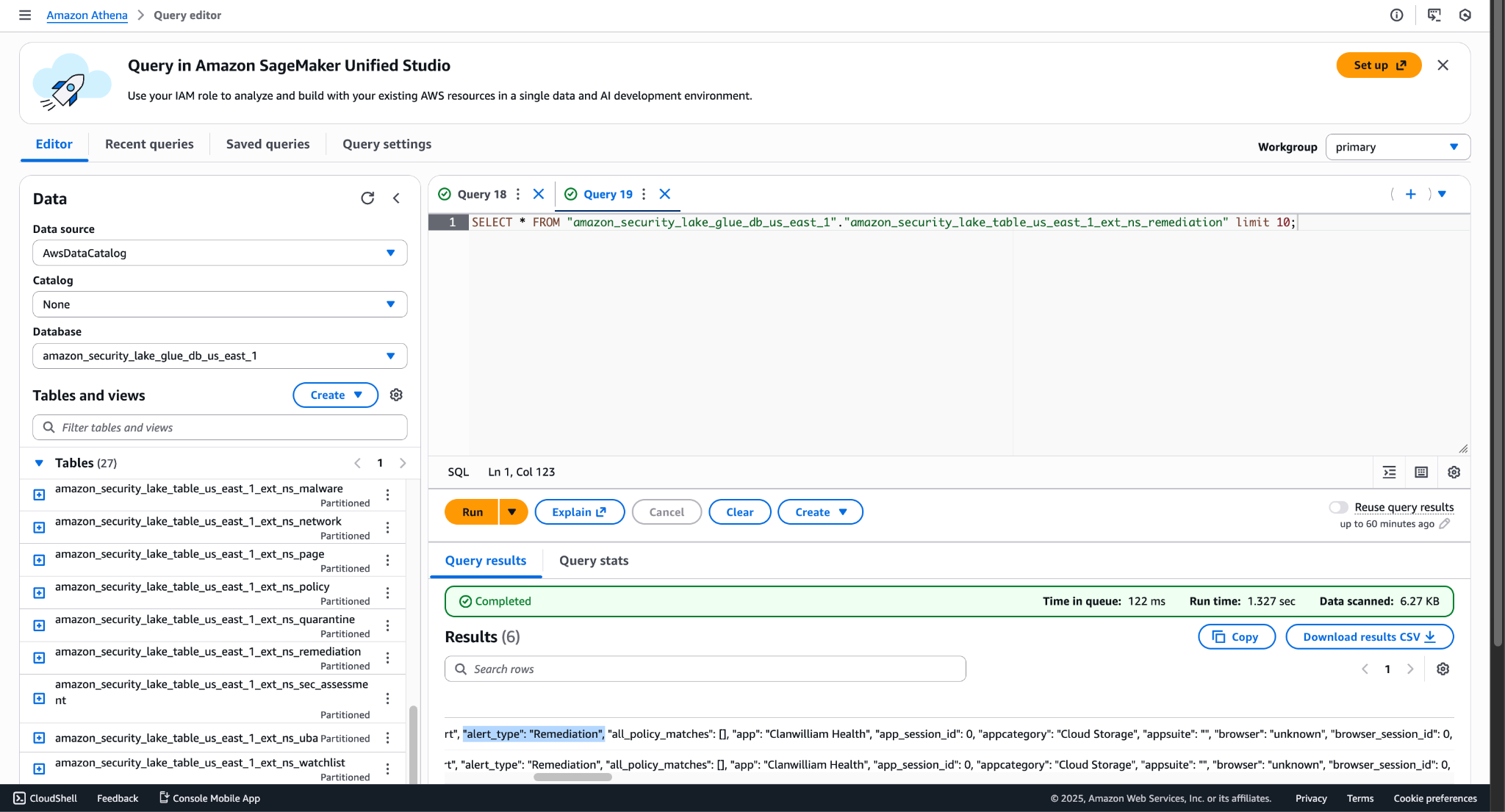The height and width of the screenshot is (812, 1505).
Task: Click the info icon in top bar
Action: click(x=1396, y=15)
